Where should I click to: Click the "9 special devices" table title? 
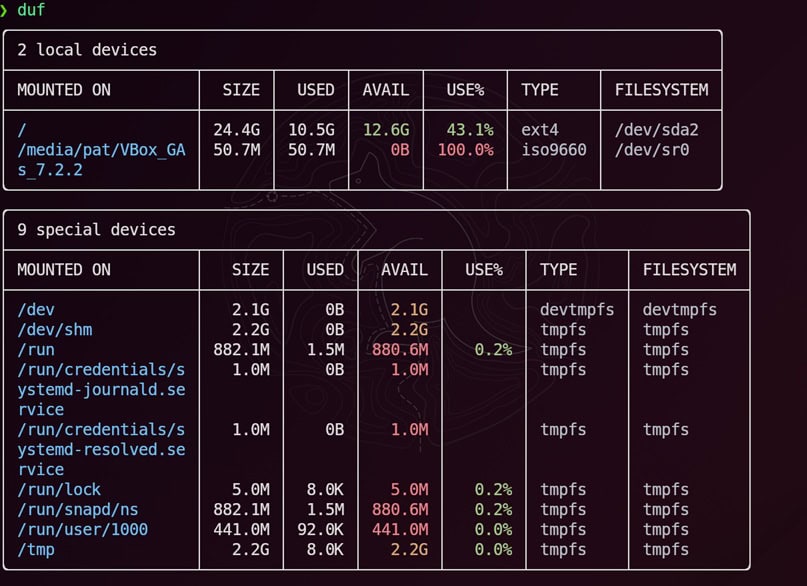click(x=96, y=229)
